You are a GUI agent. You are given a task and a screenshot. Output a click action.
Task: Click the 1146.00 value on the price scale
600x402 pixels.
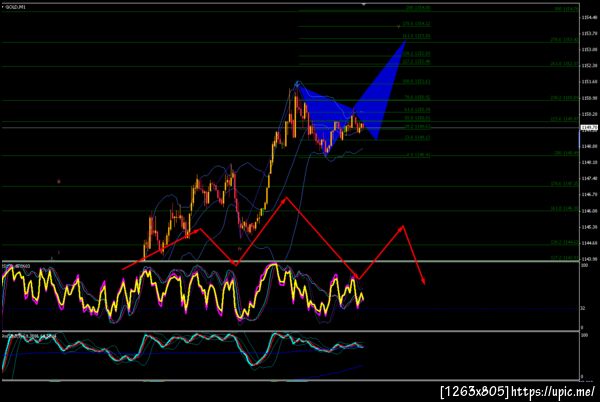589,211
